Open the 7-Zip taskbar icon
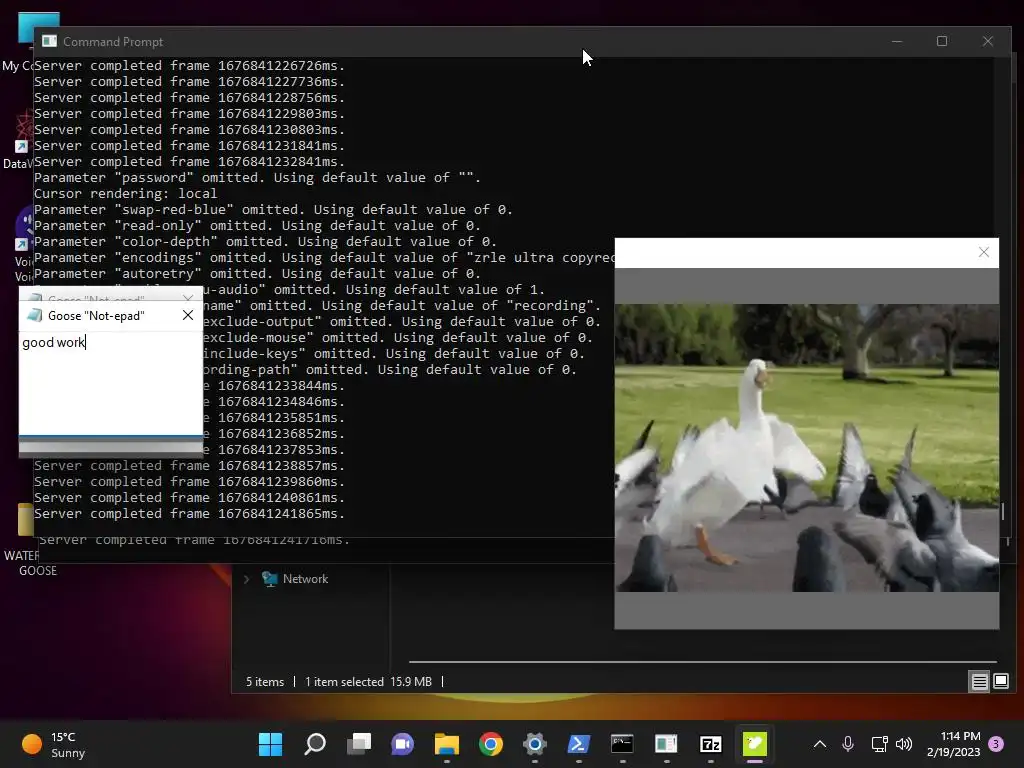The width and height of the screenshot is (1024, 768). click(711, 744)
